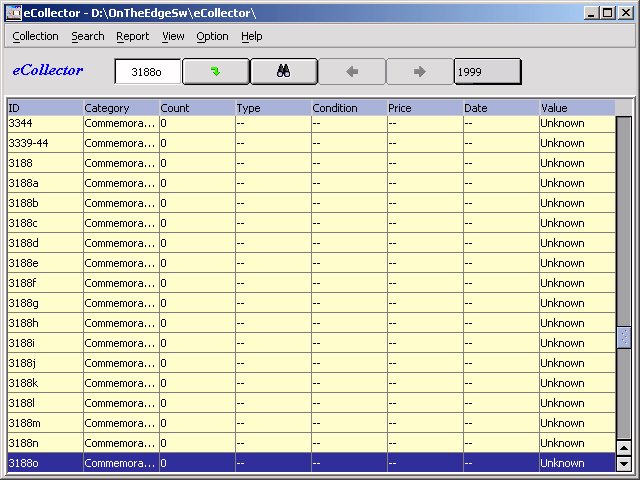Image resolution: width=640 pixels, height=480 pixels.
Task: Sort by the Category column header
Action: pos(120,107)
